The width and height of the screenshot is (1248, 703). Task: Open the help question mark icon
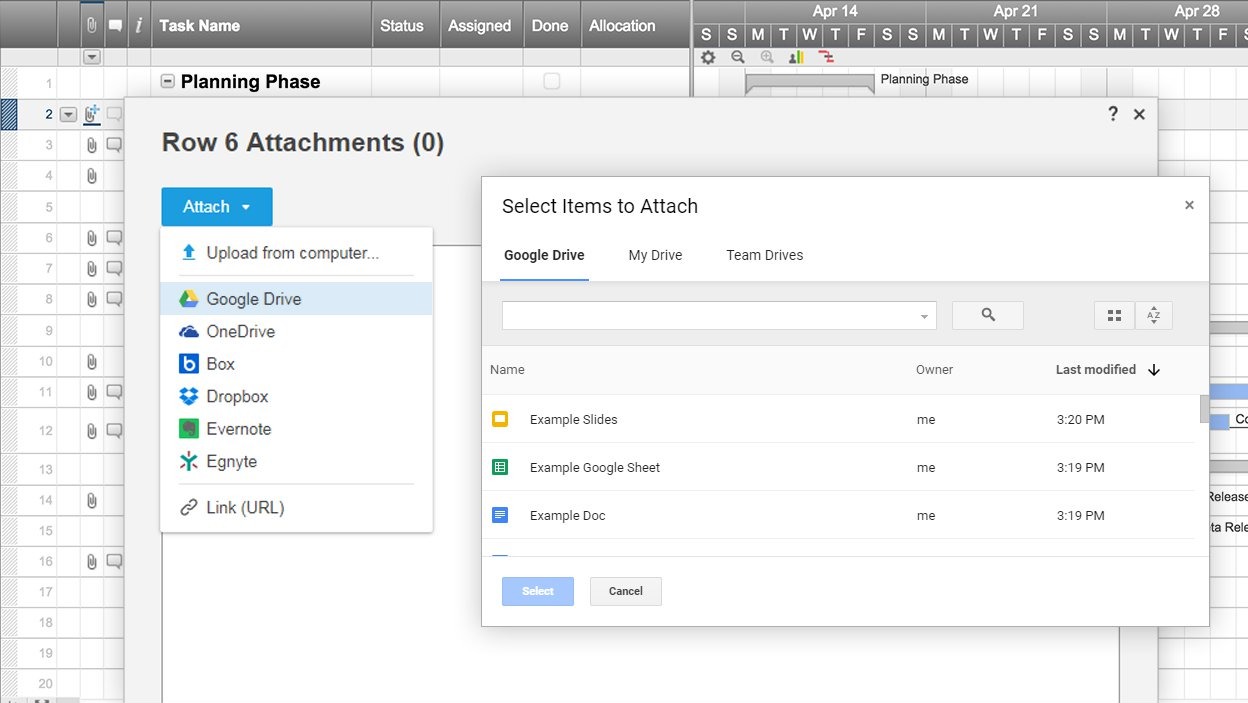(1113, 114)
